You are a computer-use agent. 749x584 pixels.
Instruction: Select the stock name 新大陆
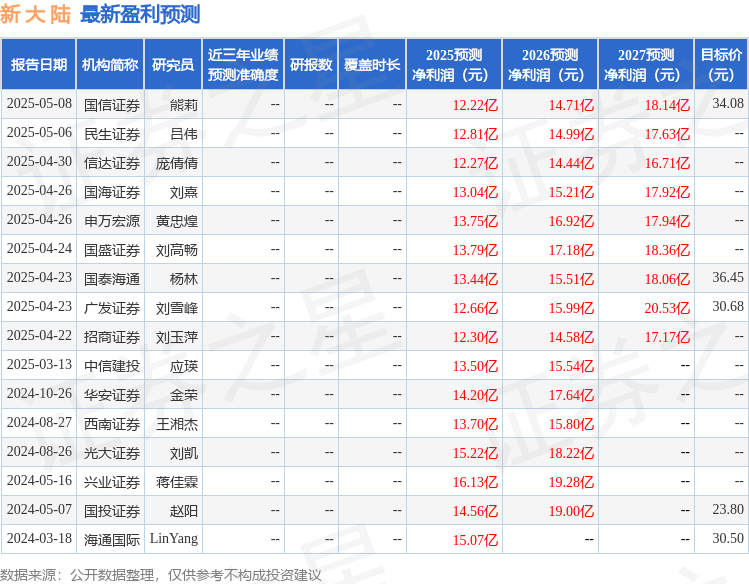click(35, 14)
